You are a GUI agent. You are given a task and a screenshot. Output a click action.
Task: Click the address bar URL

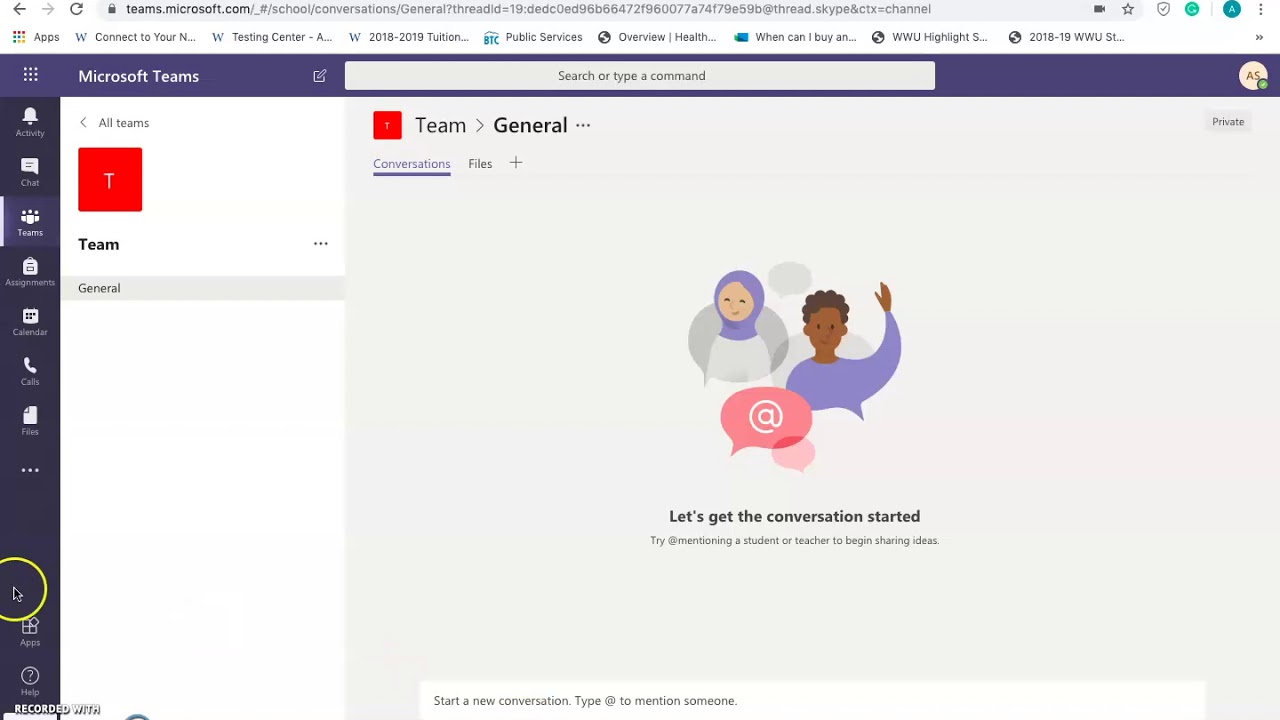click(528, 9)
